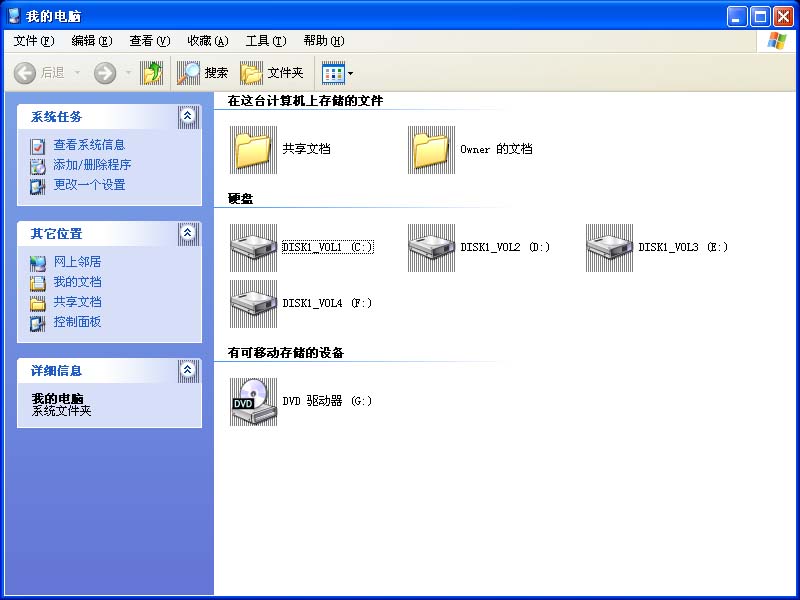800x600 pixels.
Task: Click the 详细信息 panel header
Action: coord(109,370)
